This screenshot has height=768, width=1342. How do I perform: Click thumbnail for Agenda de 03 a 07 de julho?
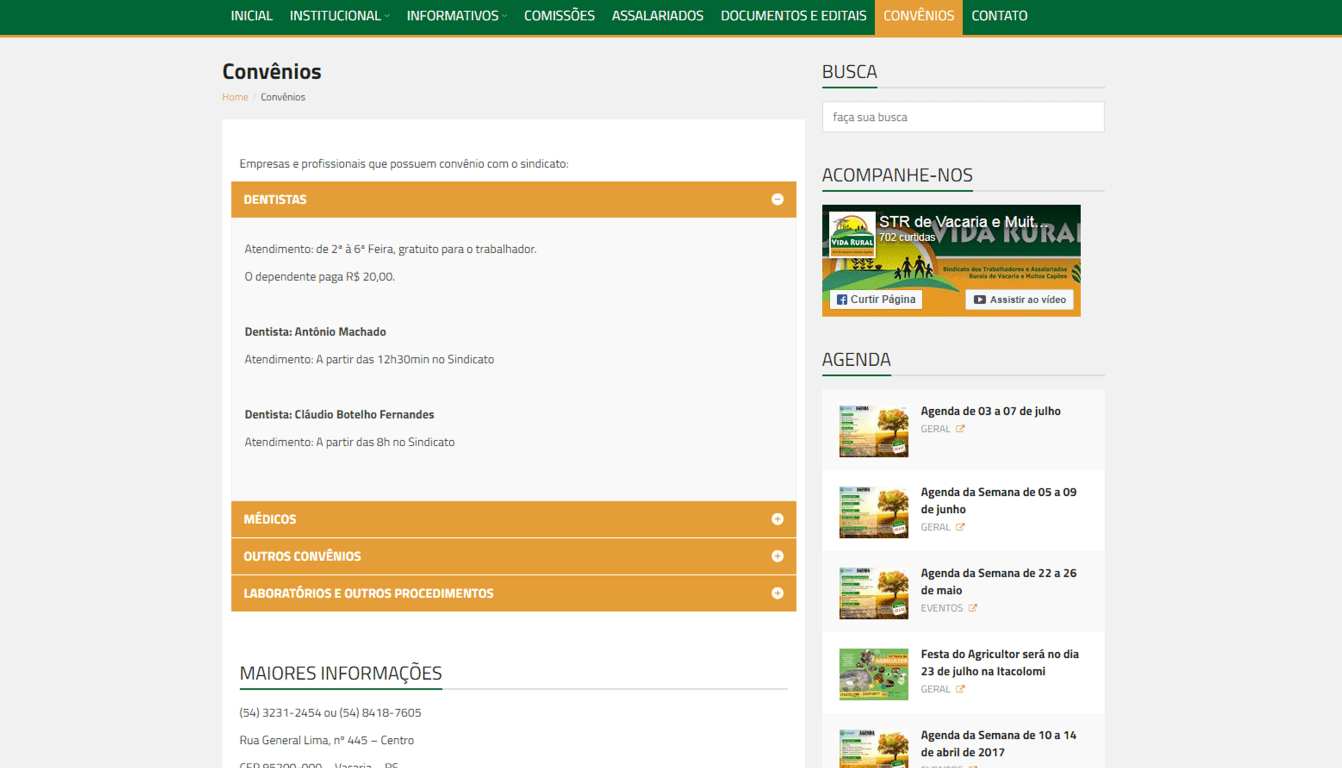pyautogui.click(x=874, y=431)
